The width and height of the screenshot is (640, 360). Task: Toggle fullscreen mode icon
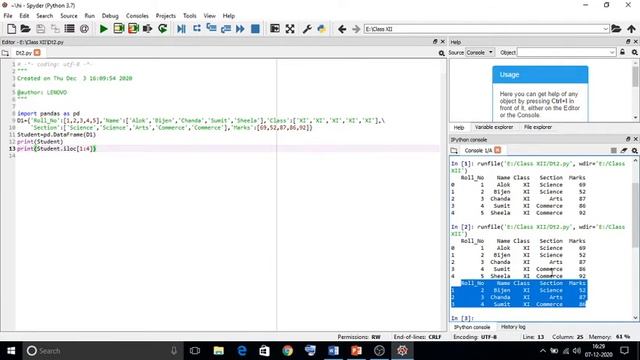(x=290, y=29)
